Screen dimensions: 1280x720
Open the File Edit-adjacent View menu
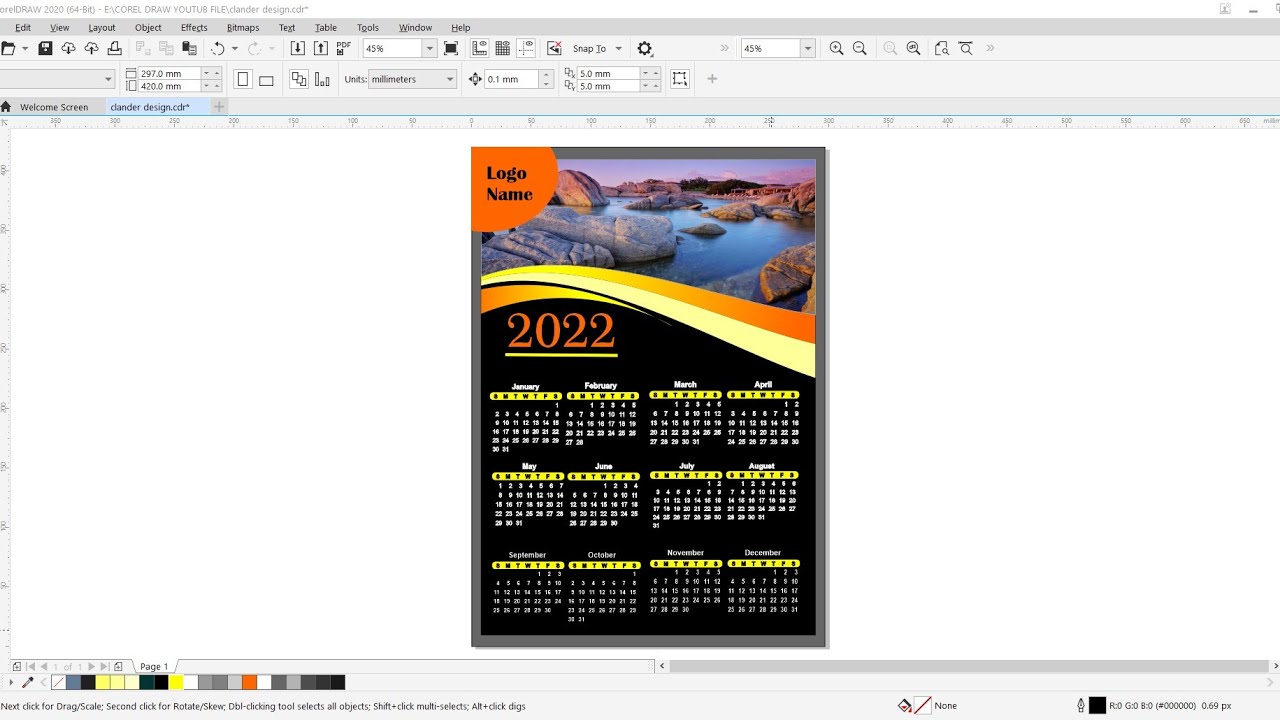tap(60, 28)
